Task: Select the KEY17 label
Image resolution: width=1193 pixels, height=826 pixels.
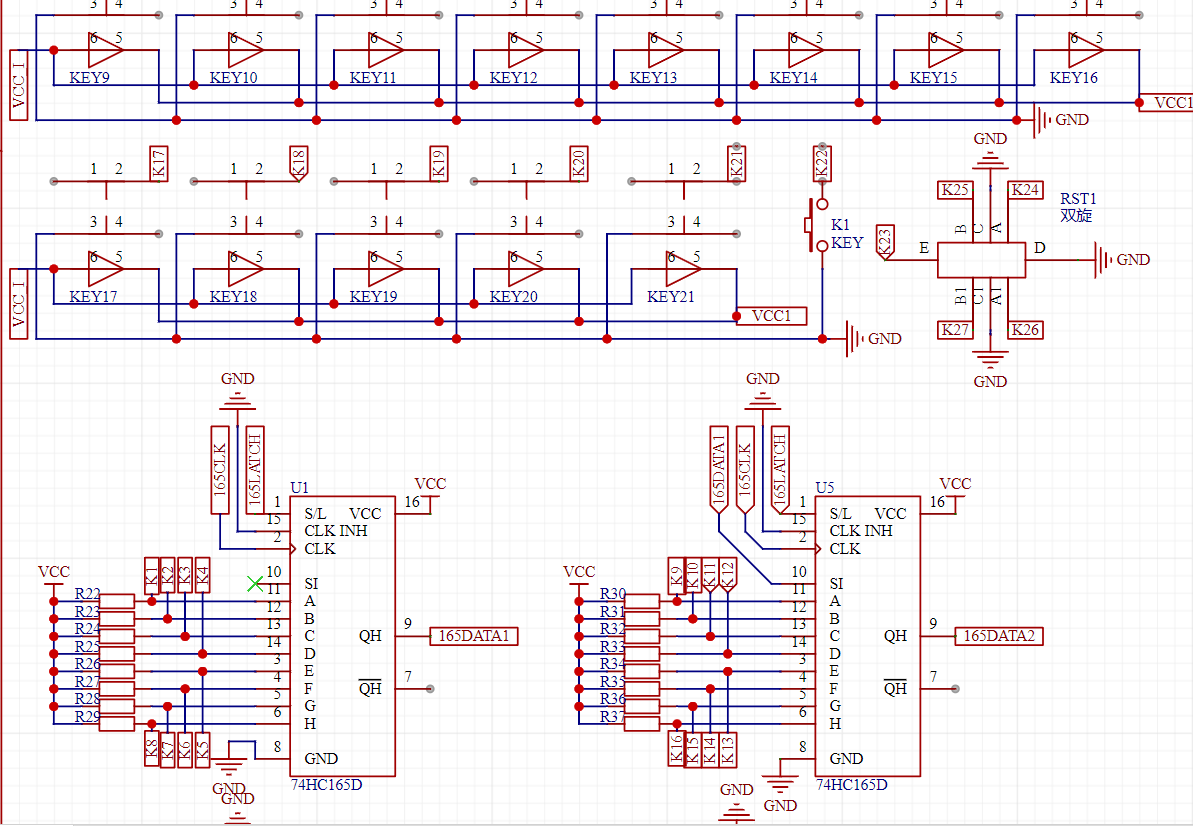Action: [x=94, y=297]
